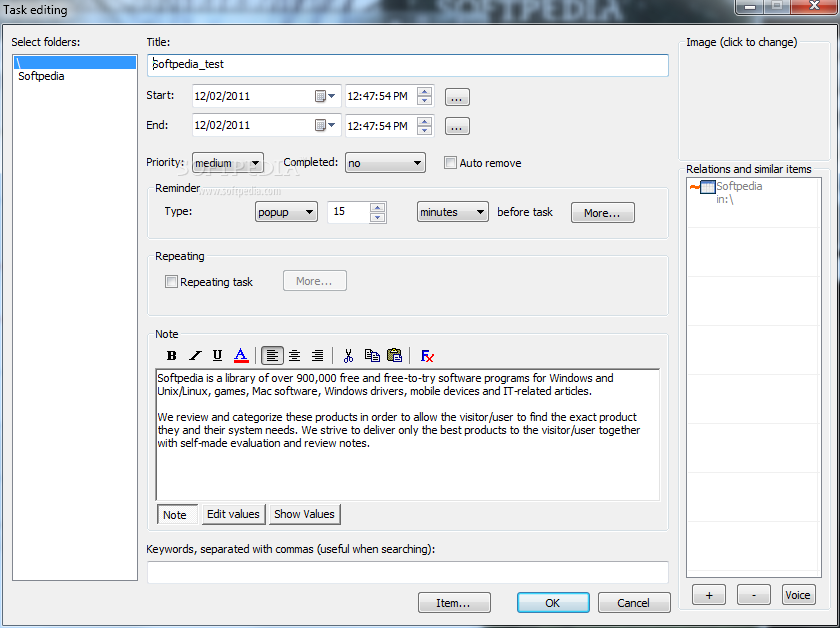Cut selected note text
840x628 pixels.
(348, 355)
